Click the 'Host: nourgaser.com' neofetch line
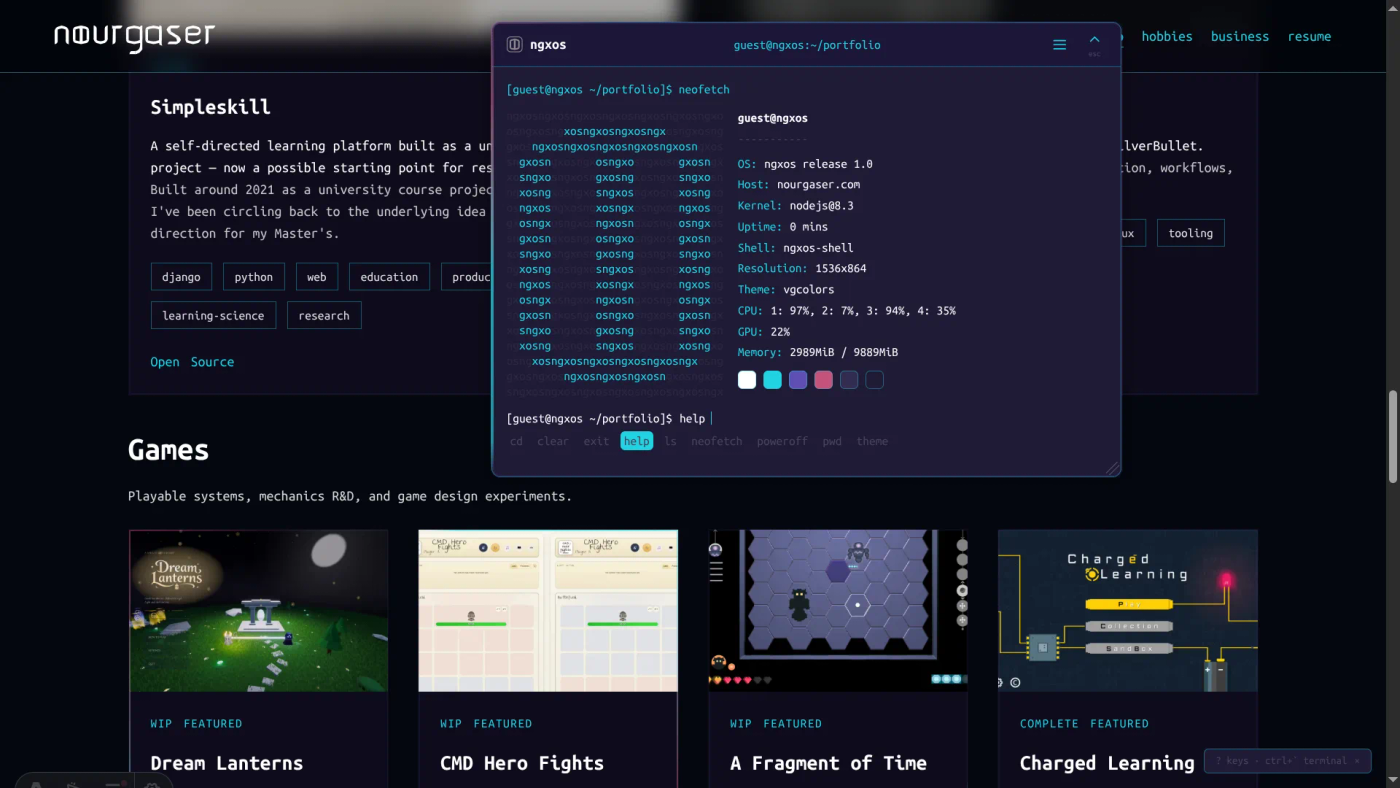 coord(799,184)
